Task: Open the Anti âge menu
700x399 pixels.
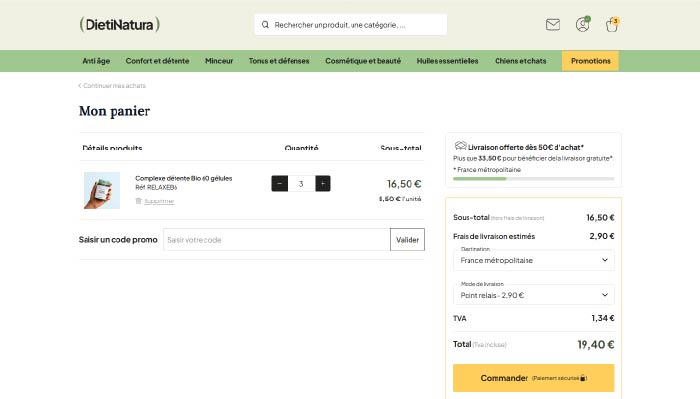Action: pyautogui.click(x=96, y=61)
